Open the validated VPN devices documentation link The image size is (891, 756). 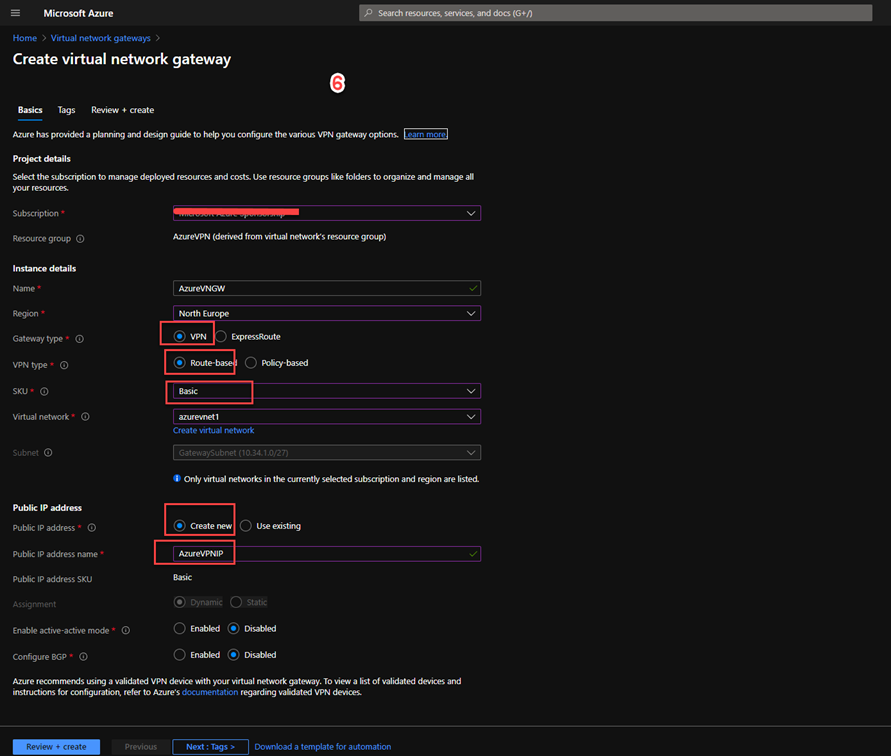tap(210, 692)
